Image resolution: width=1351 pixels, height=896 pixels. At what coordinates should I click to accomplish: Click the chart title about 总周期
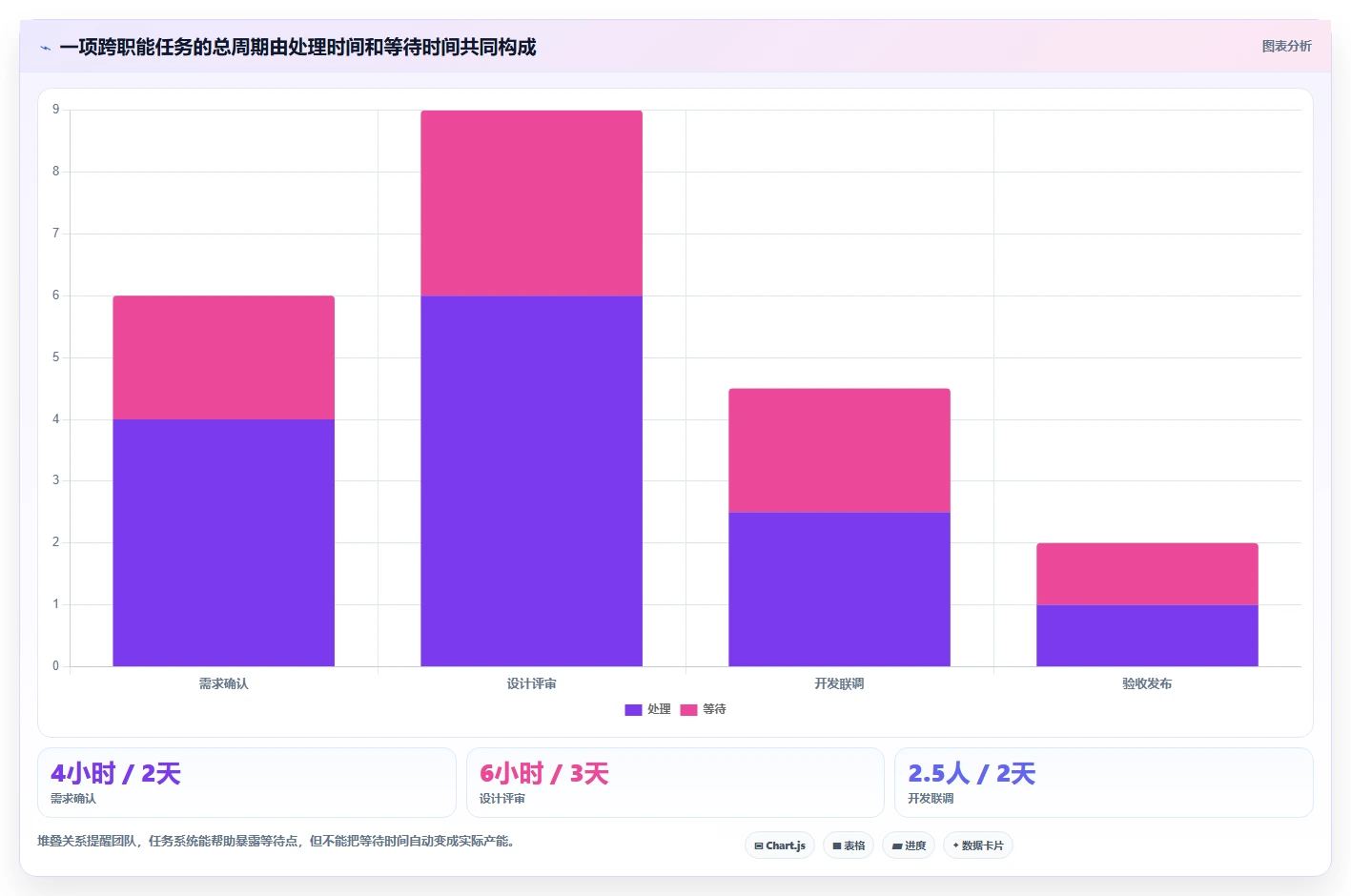pyautogui.click(x=297, y=47)
